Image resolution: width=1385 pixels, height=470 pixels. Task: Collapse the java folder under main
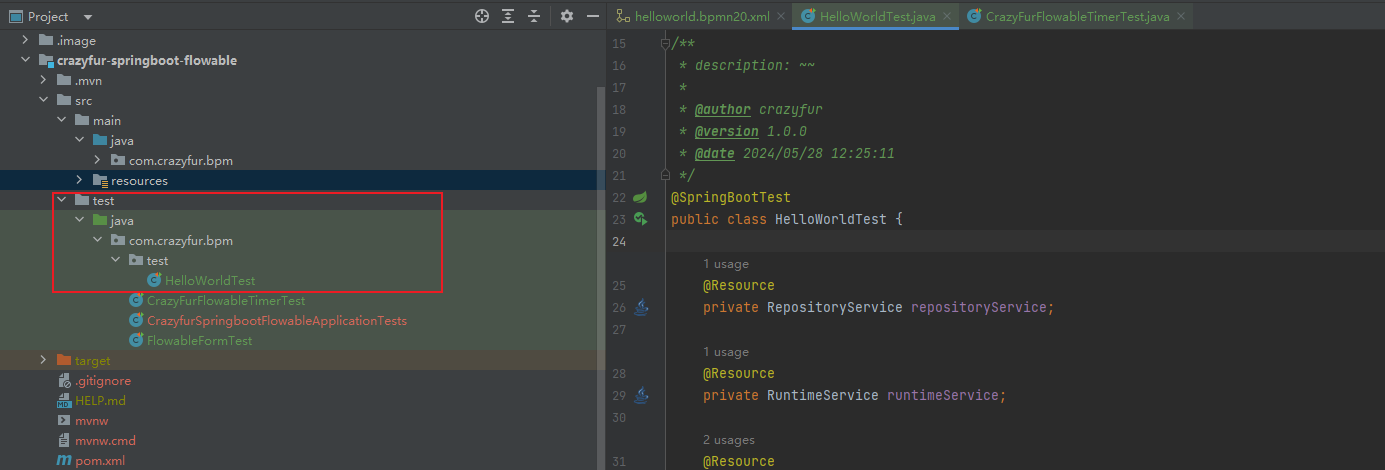pyautogui.click(x=80, y=140)
